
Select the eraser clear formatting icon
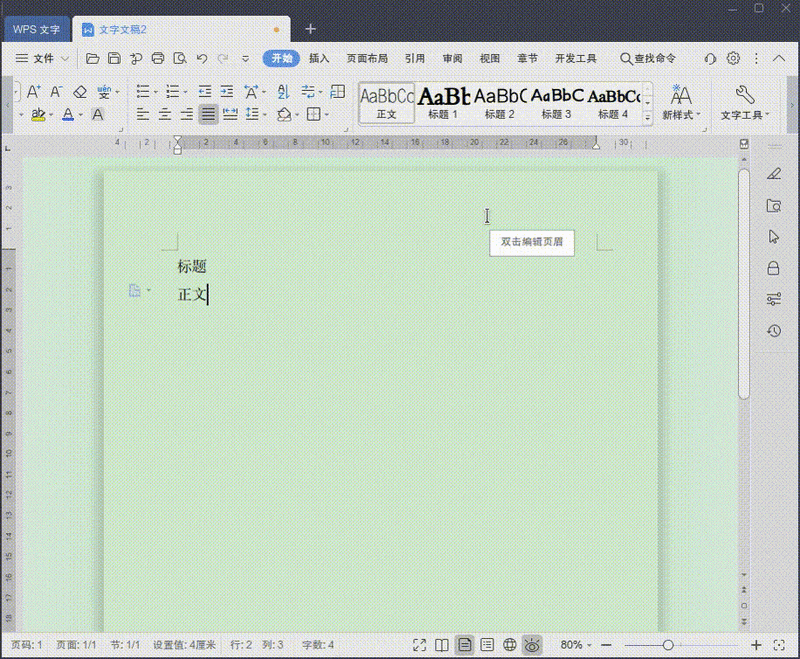pos(80,92)
